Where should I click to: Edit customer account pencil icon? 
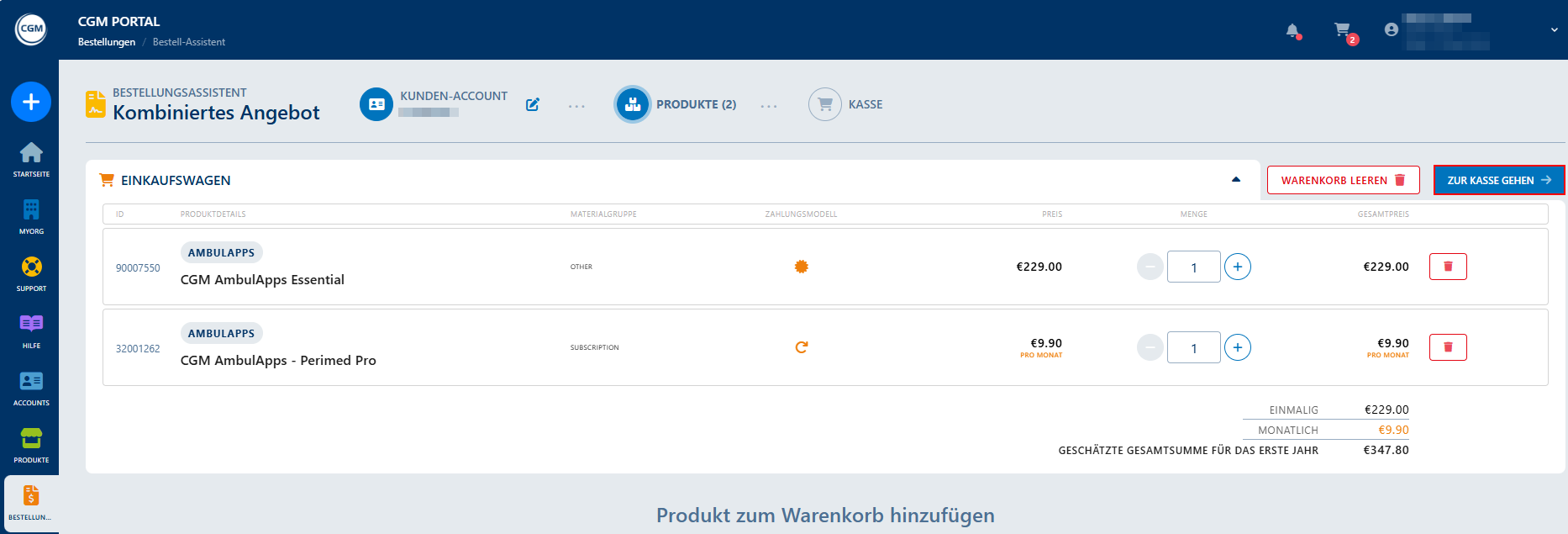[533, 104]
